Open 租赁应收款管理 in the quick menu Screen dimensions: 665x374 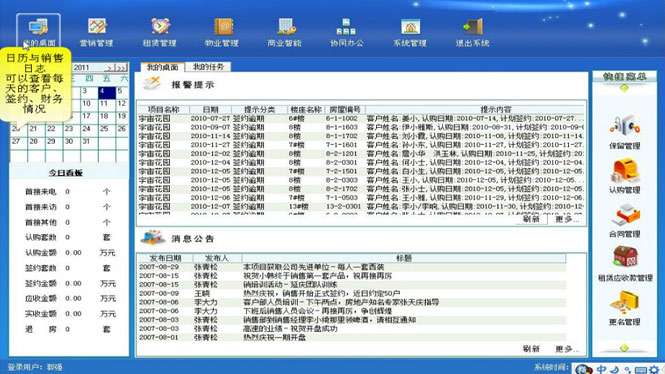click(625, 264)
